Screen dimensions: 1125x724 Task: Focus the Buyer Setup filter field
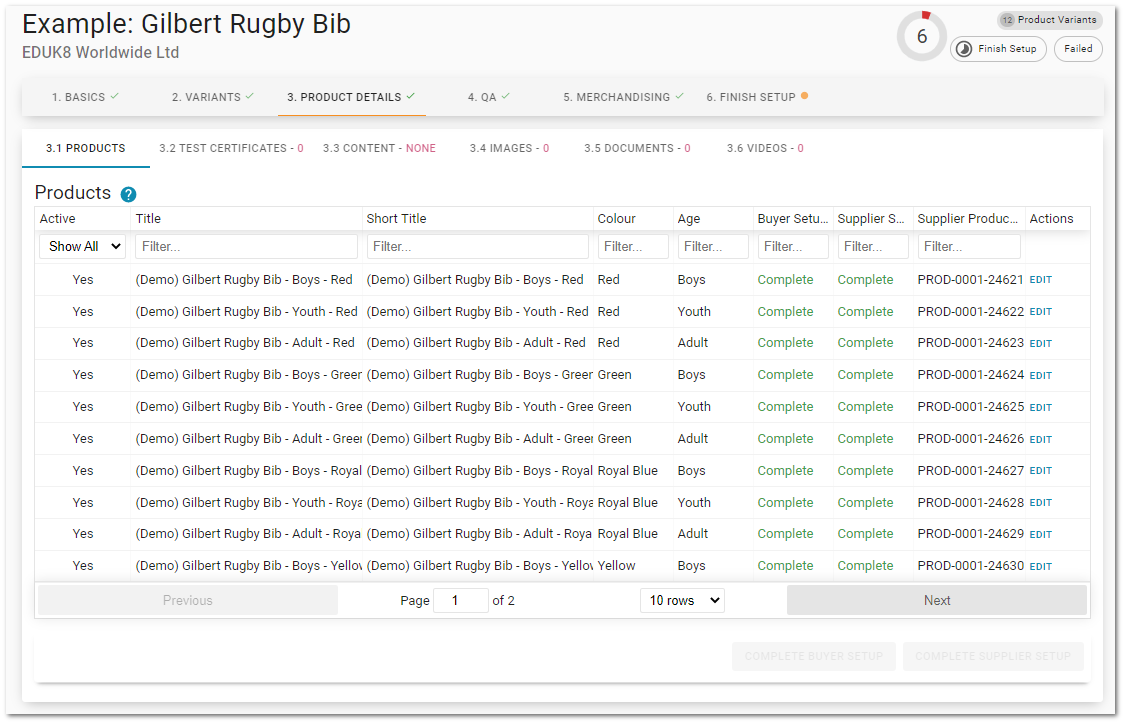(793, 247)
